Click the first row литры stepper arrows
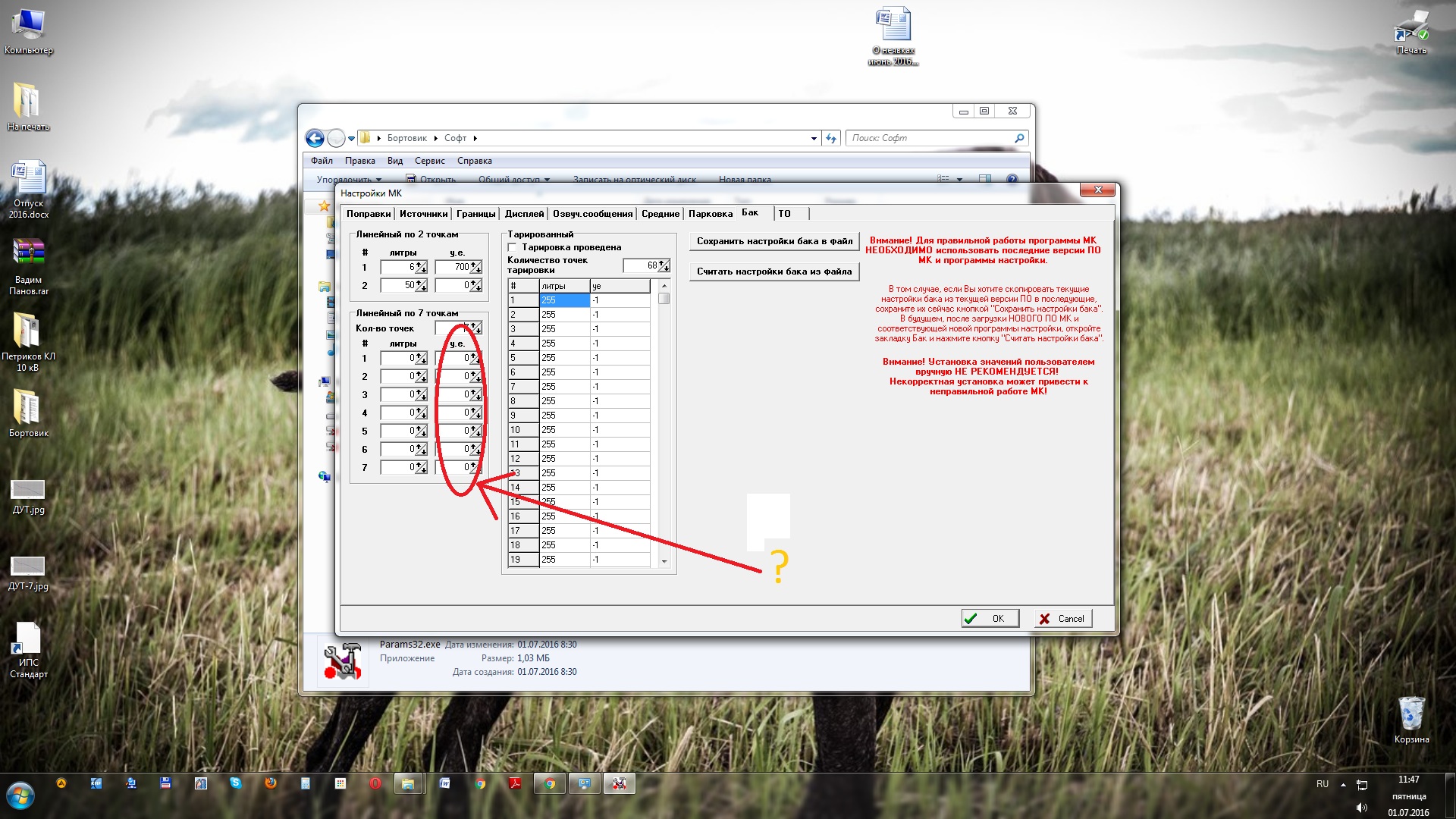1456x819 pixels. click(x=422, y=267)
